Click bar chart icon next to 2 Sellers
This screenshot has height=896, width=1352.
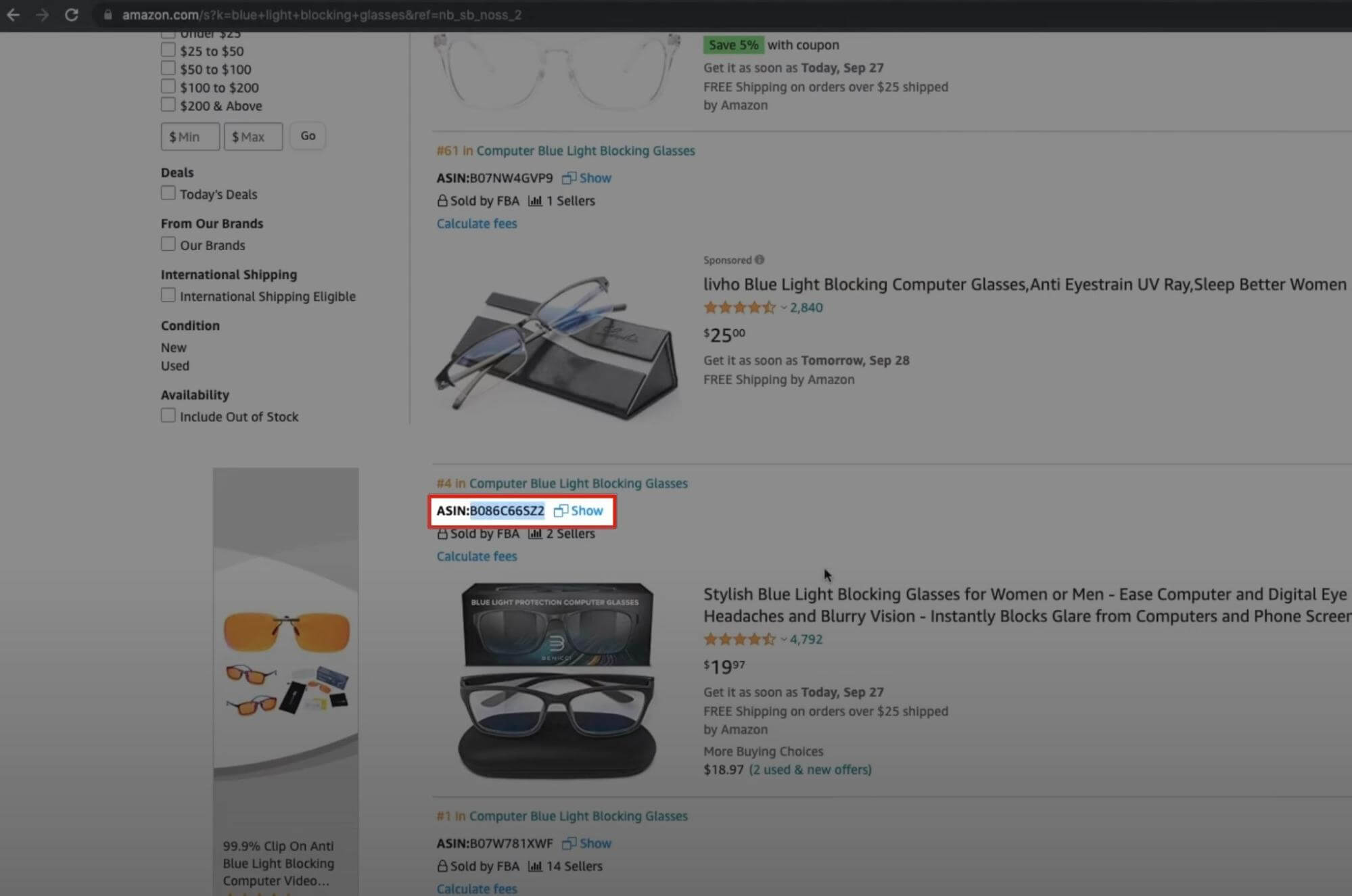click(535, 534)
